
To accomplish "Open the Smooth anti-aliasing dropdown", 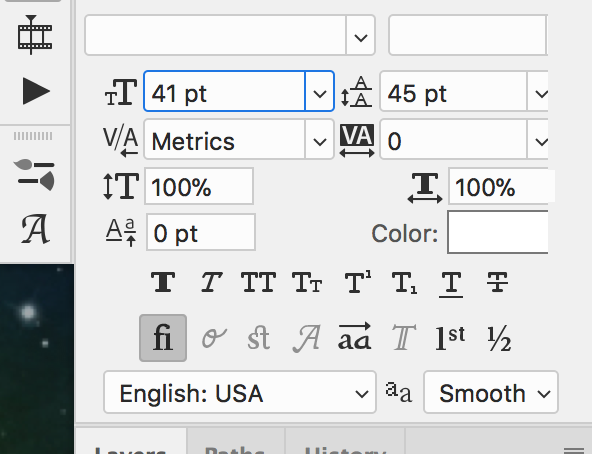I will coord(491,392).
